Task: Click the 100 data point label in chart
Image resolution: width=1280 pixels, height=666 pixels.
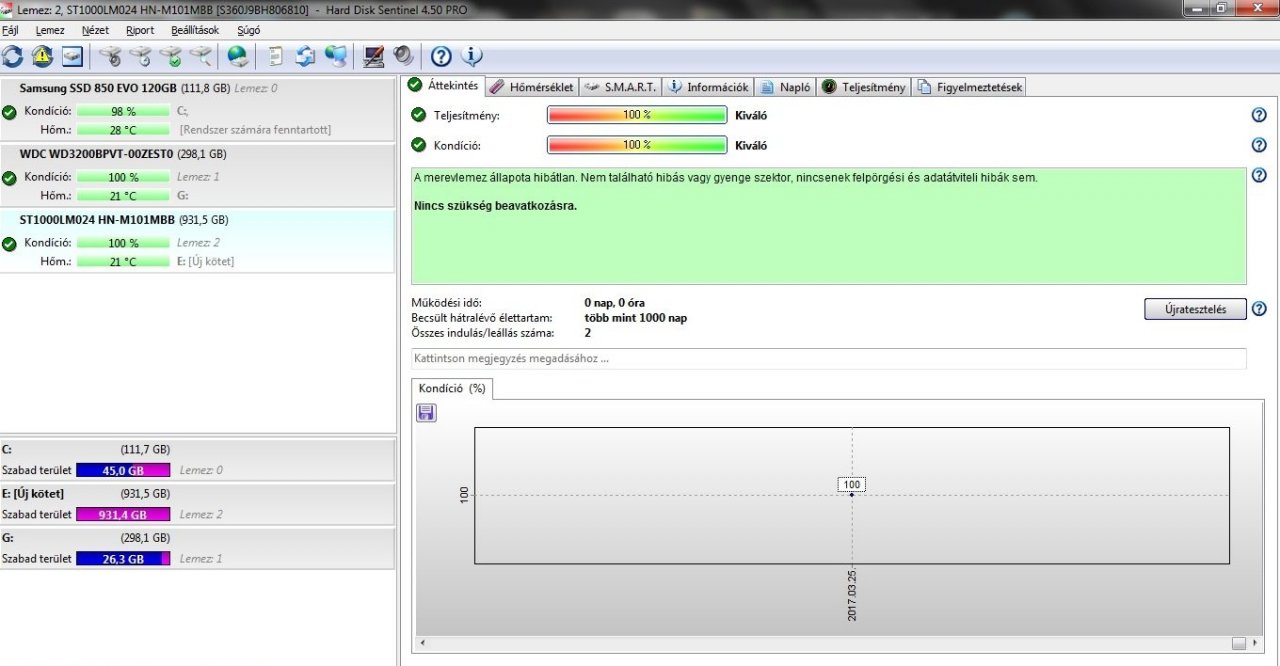Action: click(852, 484)
